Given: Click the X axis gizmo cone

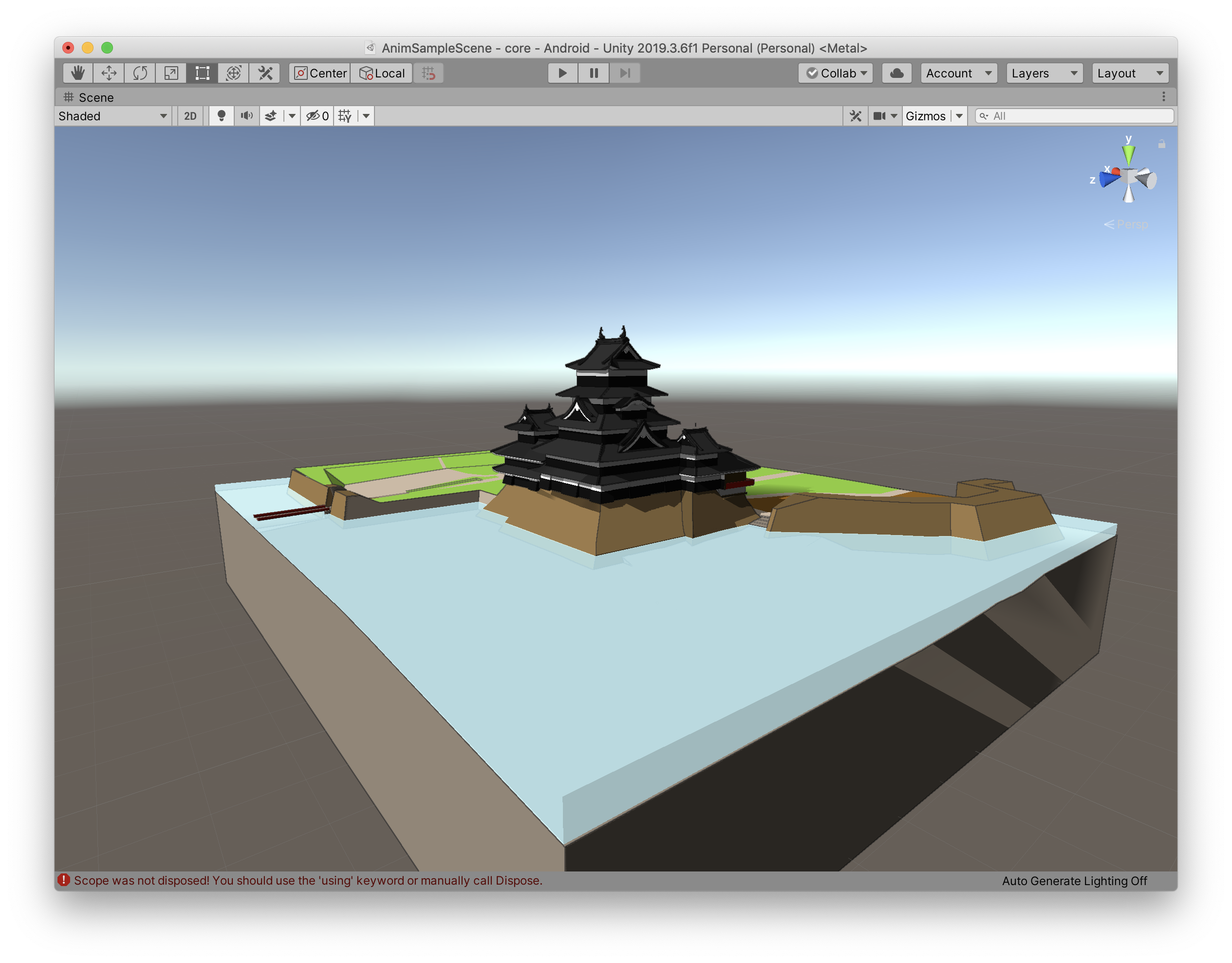Looking at the screenshot, I should click(x=1116, y=171).
